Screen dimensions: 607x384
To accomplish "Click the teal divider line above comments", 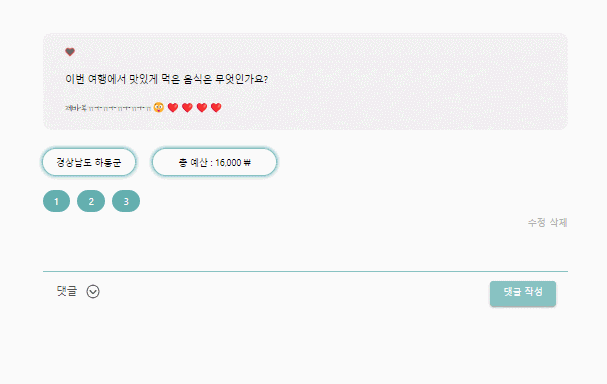I will click(305, 271).
